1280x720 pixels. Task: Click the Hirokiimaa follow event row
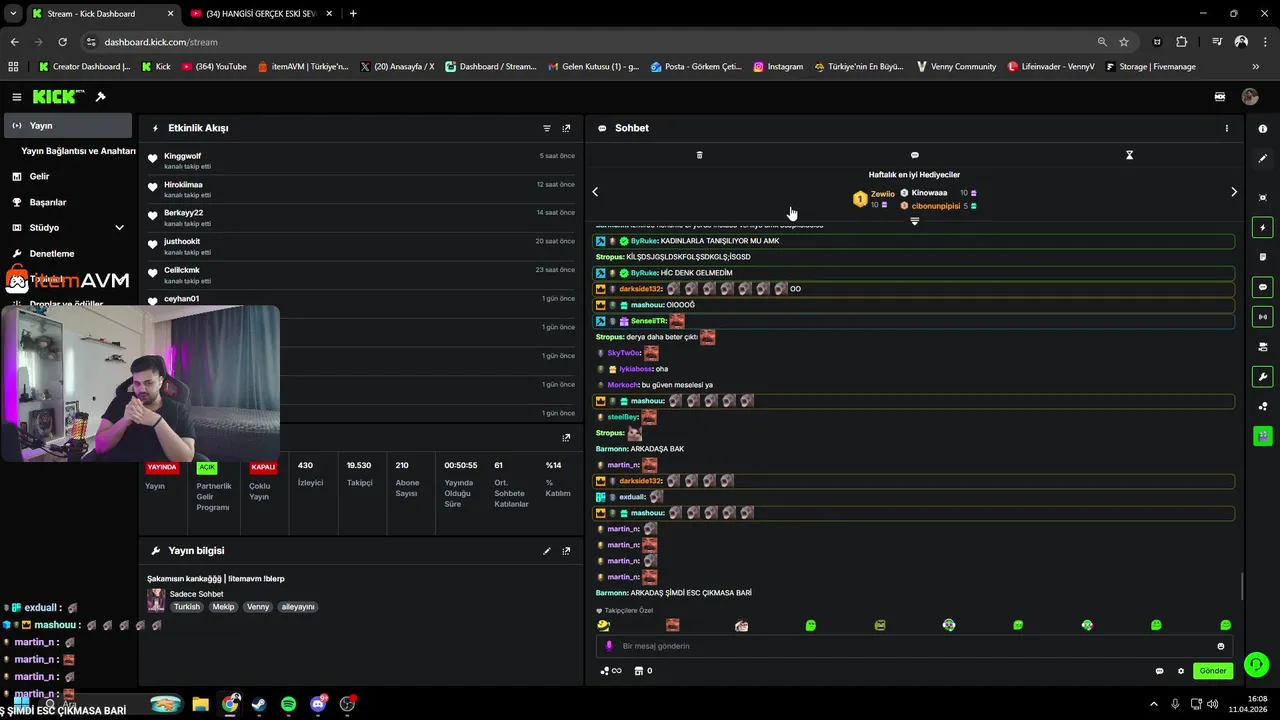[x=361, y=189]
